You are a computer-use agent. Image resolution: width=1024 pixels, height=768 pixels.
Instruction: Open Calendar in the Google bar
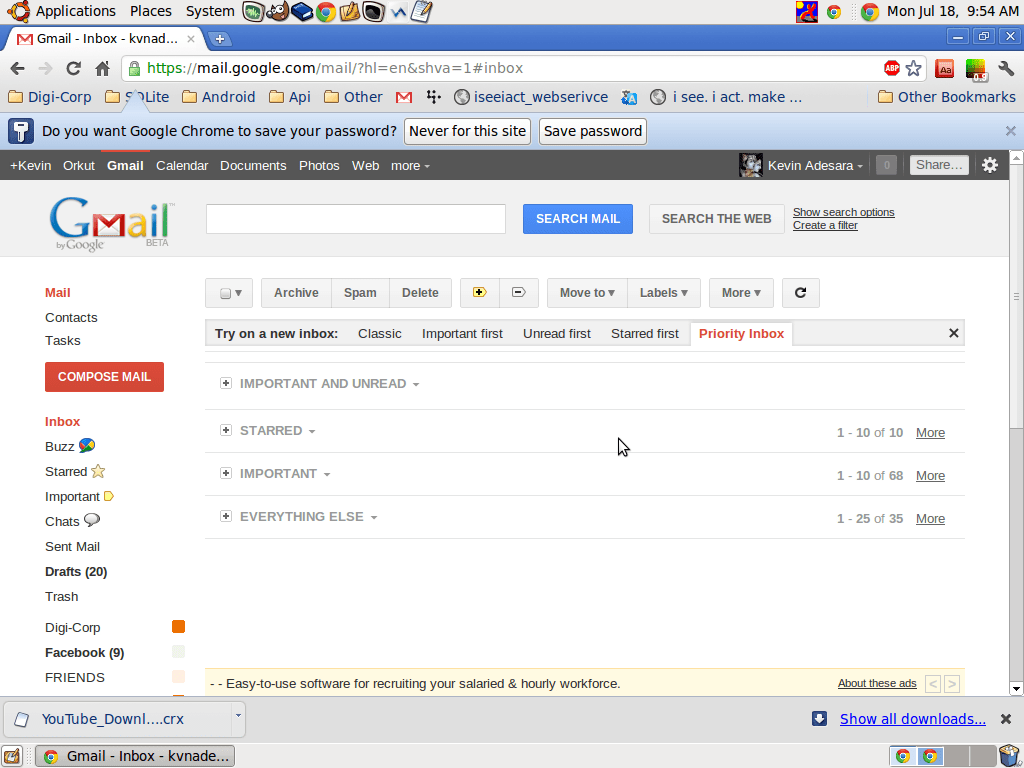[182, 166]
